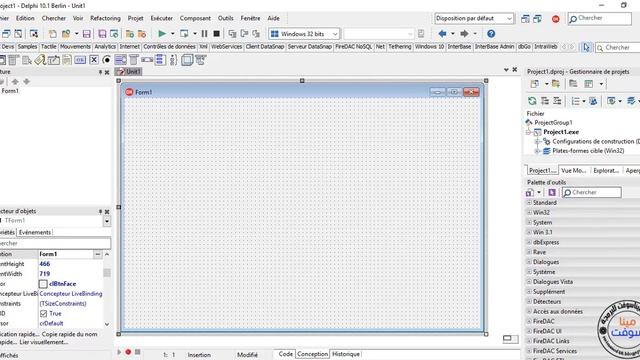The width and height of the screenshot is (640, 360).
Task: Click the Refresh icon in Project Manager
Action: tap(532, 101)
